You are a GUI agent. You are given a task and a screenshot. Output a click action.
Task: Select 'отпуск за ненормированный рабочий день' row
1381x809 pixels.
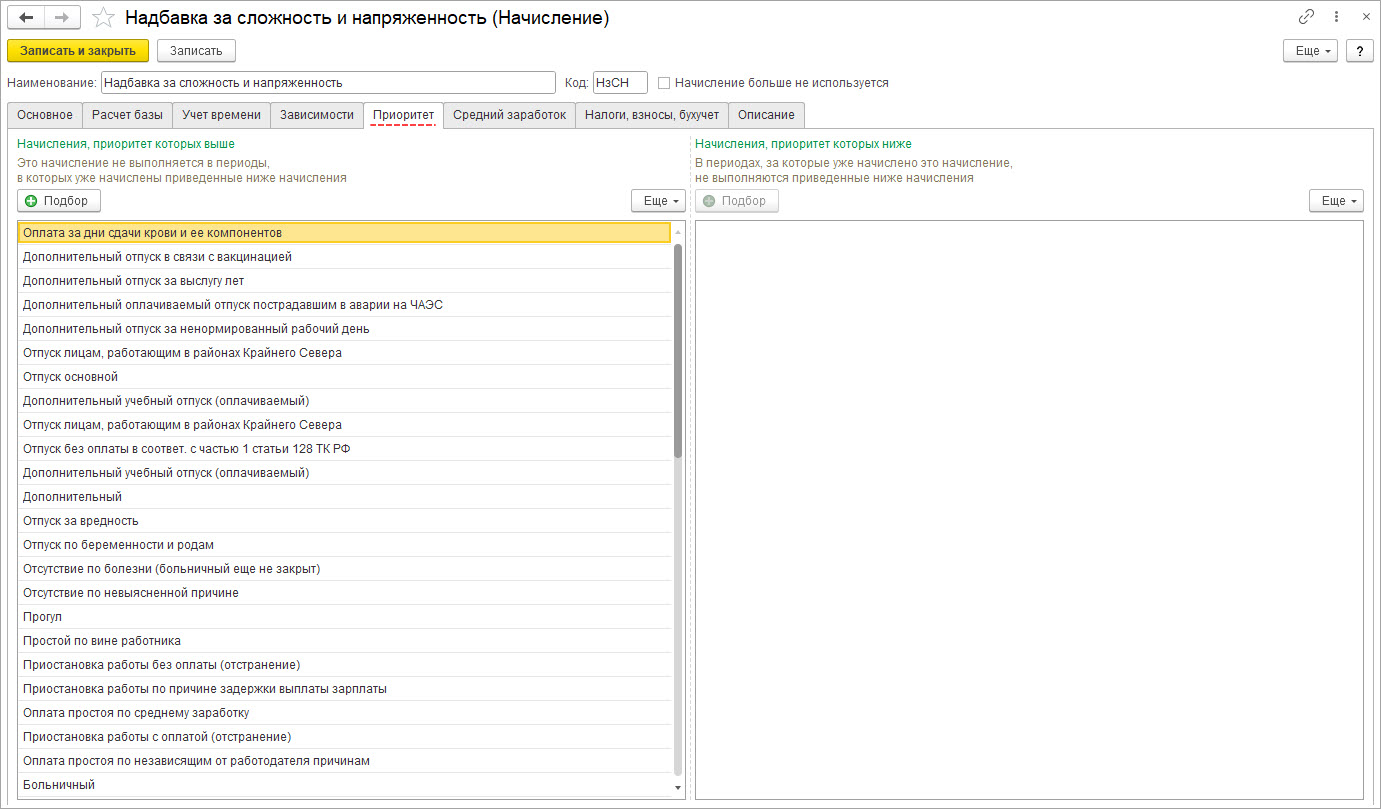[344, 329]
